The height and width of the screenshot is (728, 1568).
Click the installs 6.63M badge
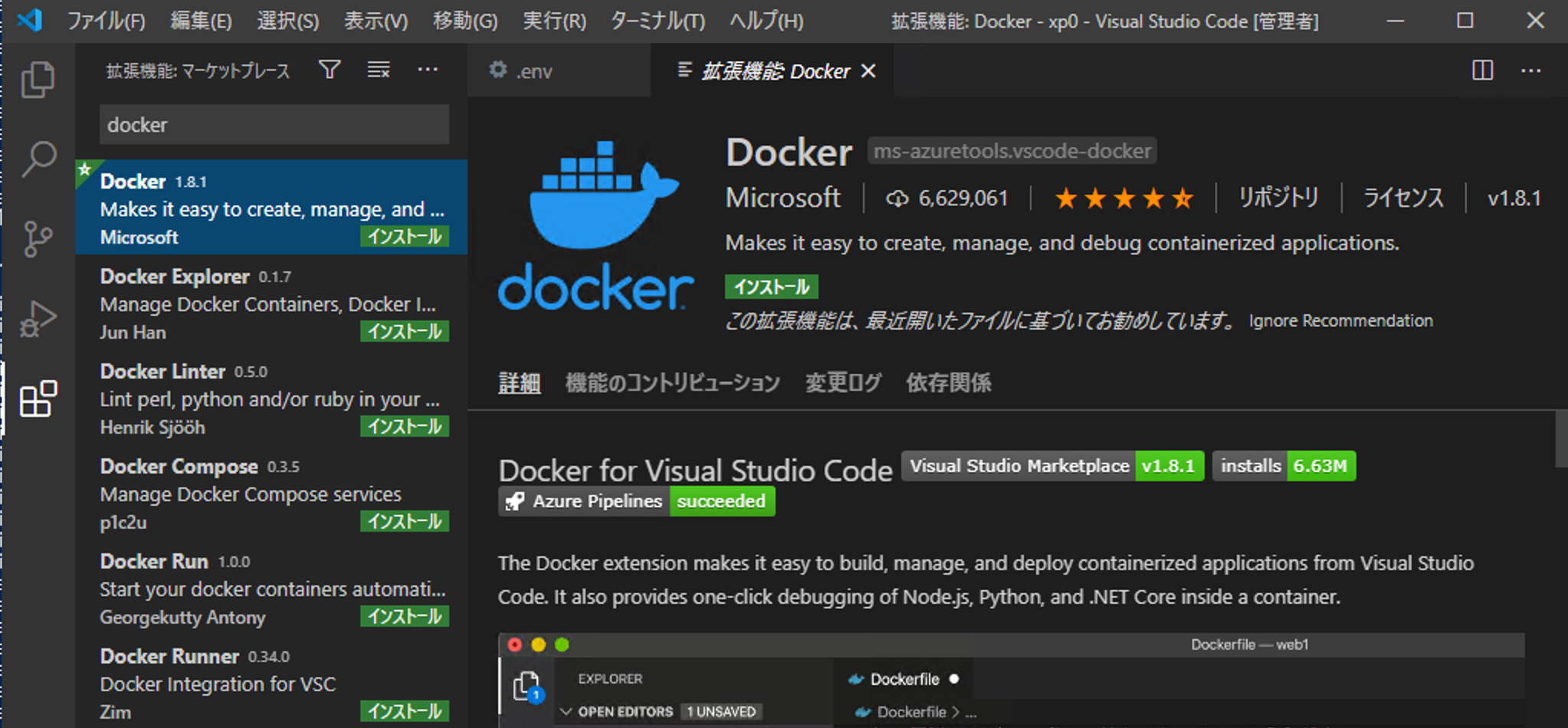(1284, 466)
